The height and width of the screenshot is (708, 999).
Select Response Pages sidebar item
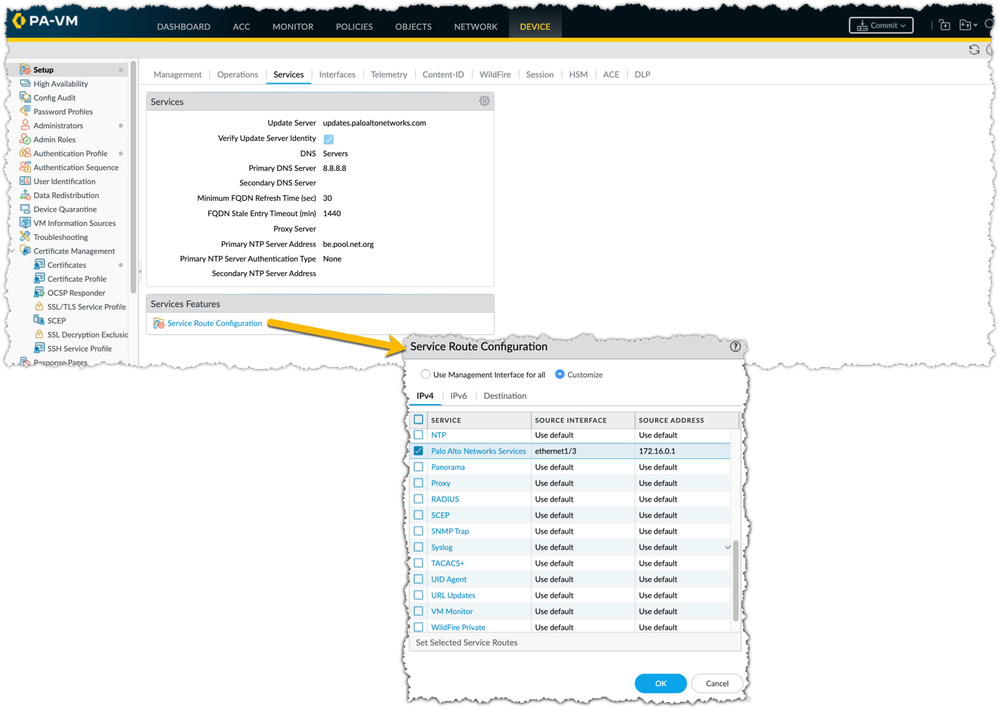point(60,363)
